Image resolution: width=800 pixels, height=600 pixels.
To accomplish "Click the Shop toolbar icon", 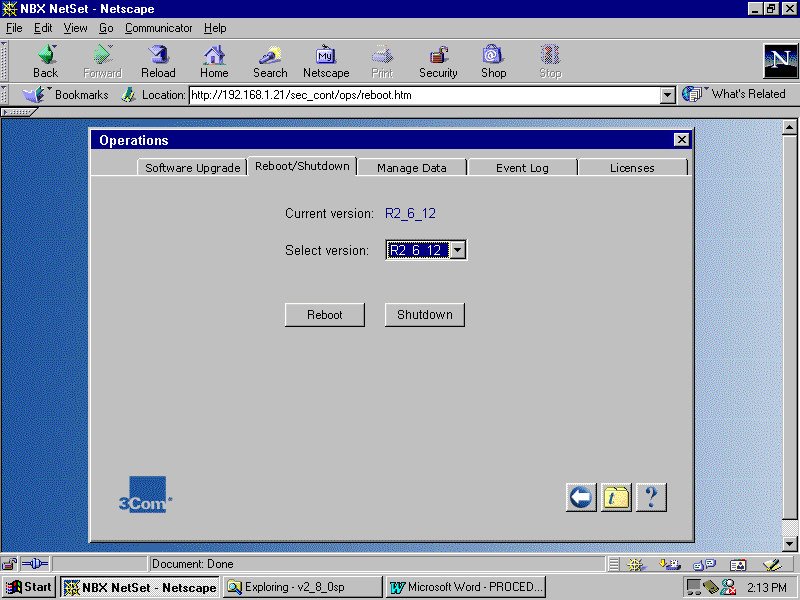I will (x=493, y=55).
